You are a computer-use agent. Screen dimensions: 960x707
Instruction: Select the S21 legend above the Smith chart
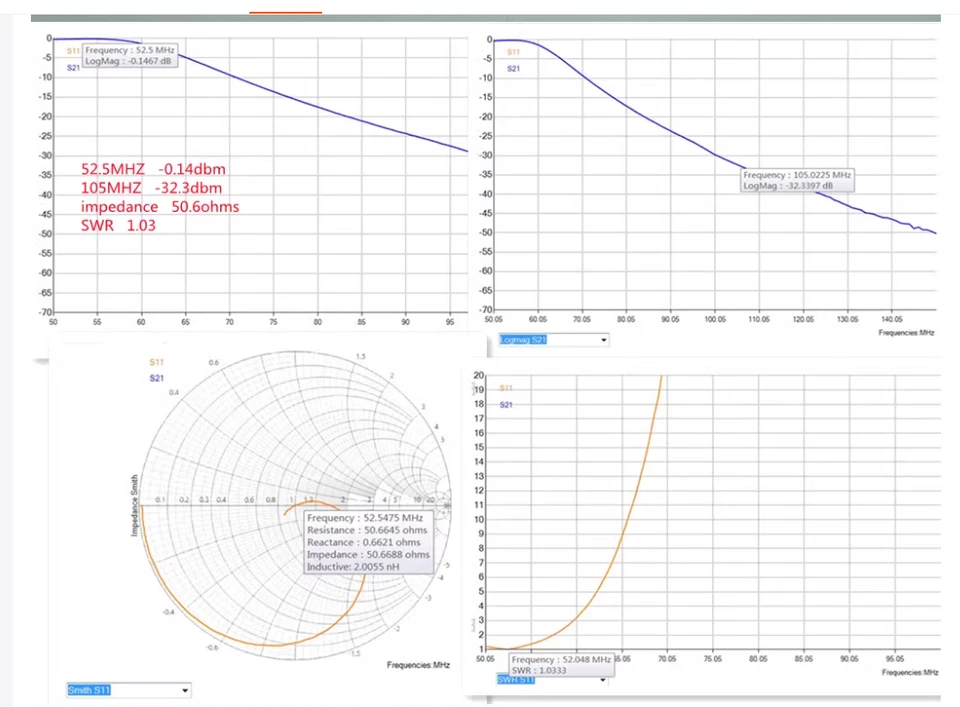coord(156,378)
